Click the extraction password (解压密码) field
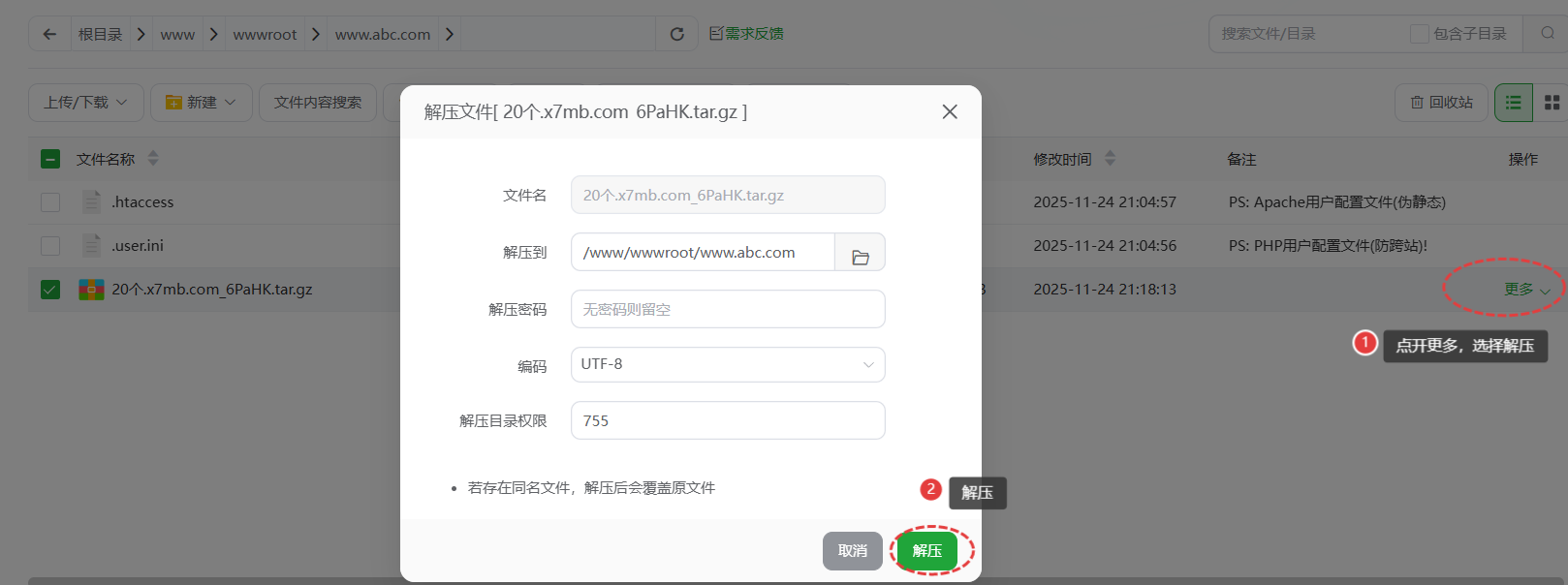Screen dimensions: 1568x585 click(728, 310)
